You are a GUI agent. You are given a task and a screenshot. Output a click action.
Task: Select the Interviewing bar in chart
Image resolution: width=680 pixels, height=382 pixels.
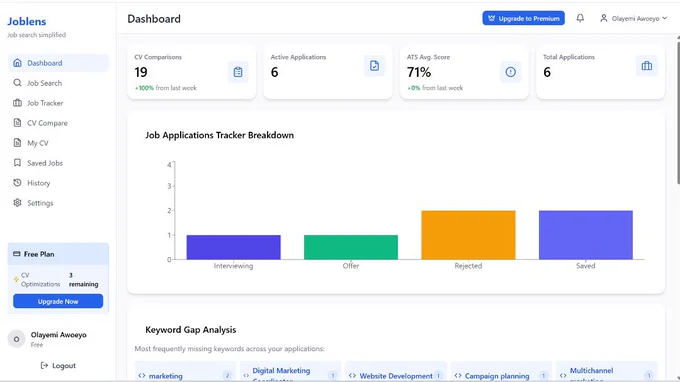pos(233,247)
